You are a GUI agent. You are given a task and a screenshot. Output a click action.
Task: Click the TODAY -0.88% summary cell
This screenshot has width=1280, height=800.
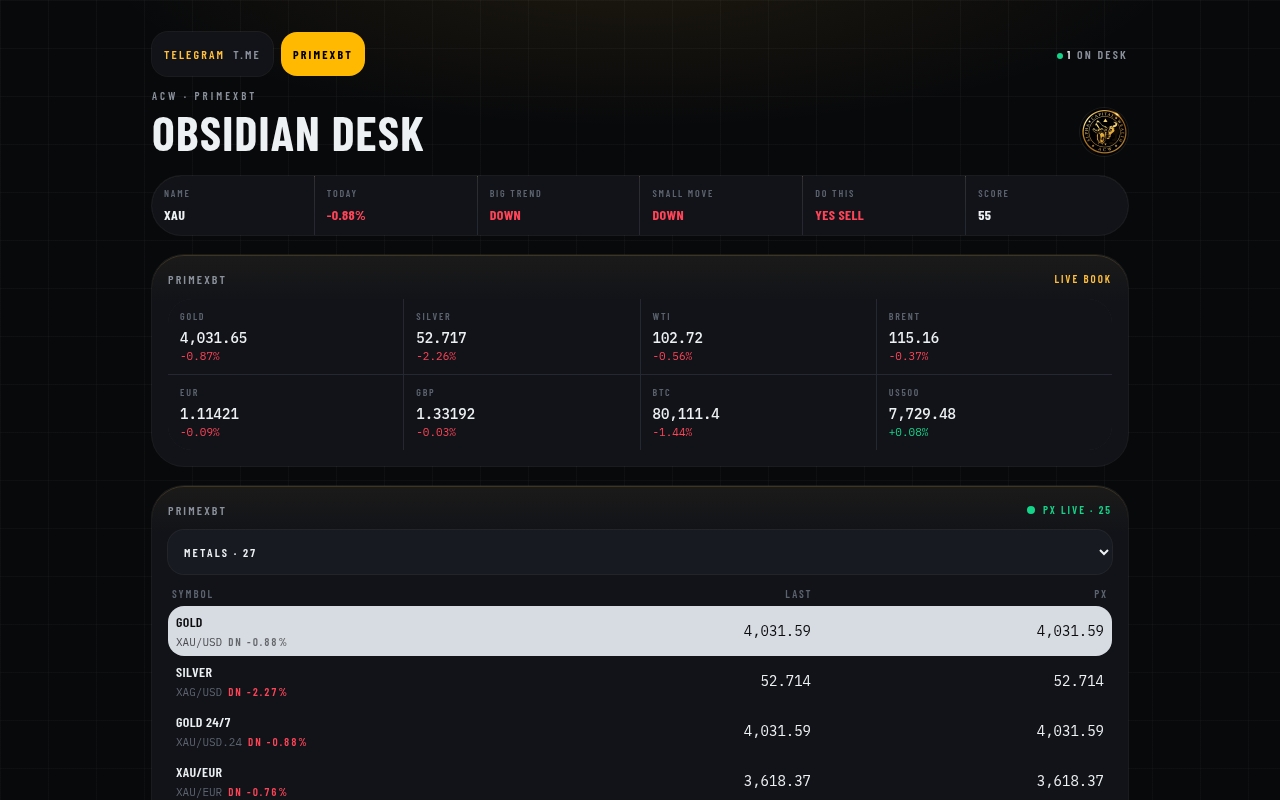point(396,205)
